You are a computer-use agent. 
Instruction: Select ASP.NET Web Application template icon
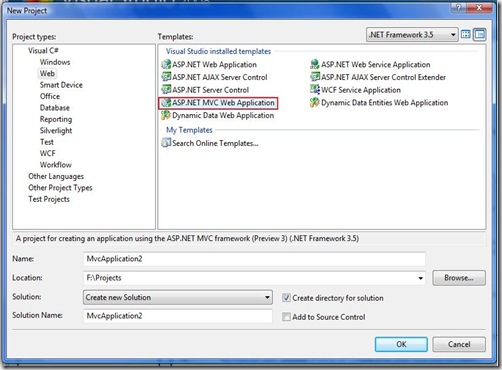tap(166, 64)
